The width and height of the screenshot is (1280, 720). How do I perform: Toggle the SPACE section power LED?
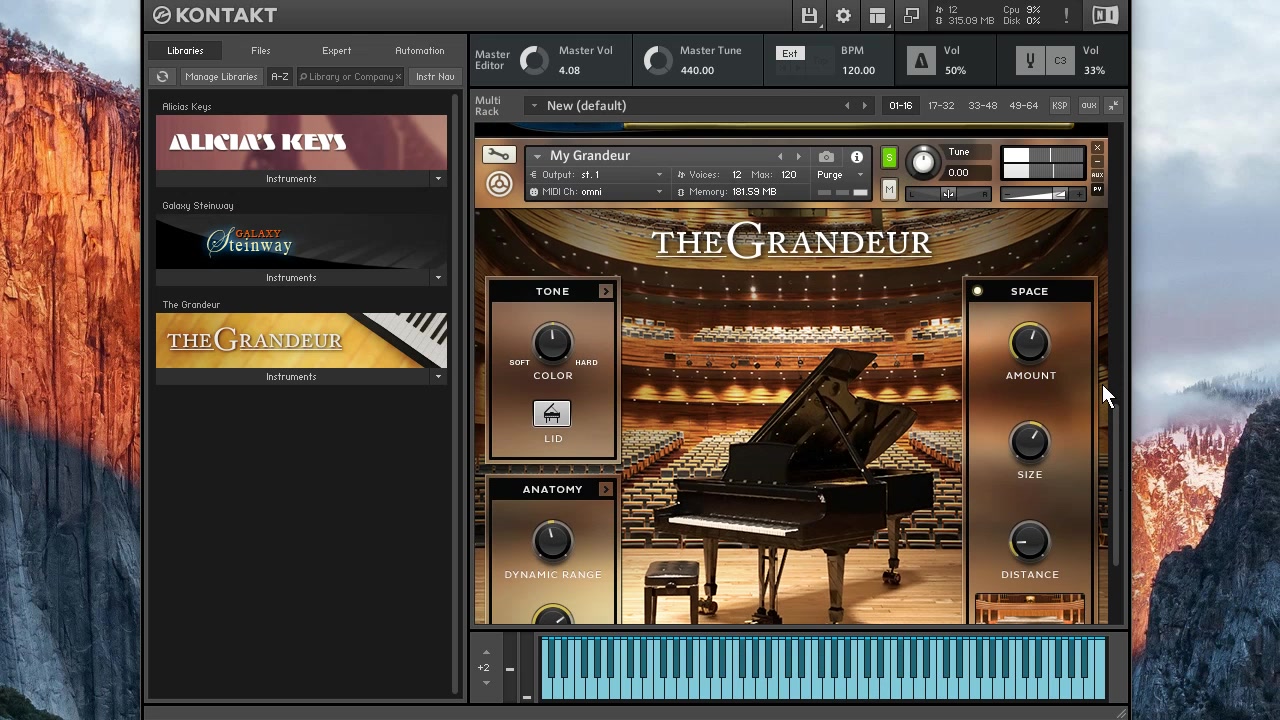pos(977,291)
